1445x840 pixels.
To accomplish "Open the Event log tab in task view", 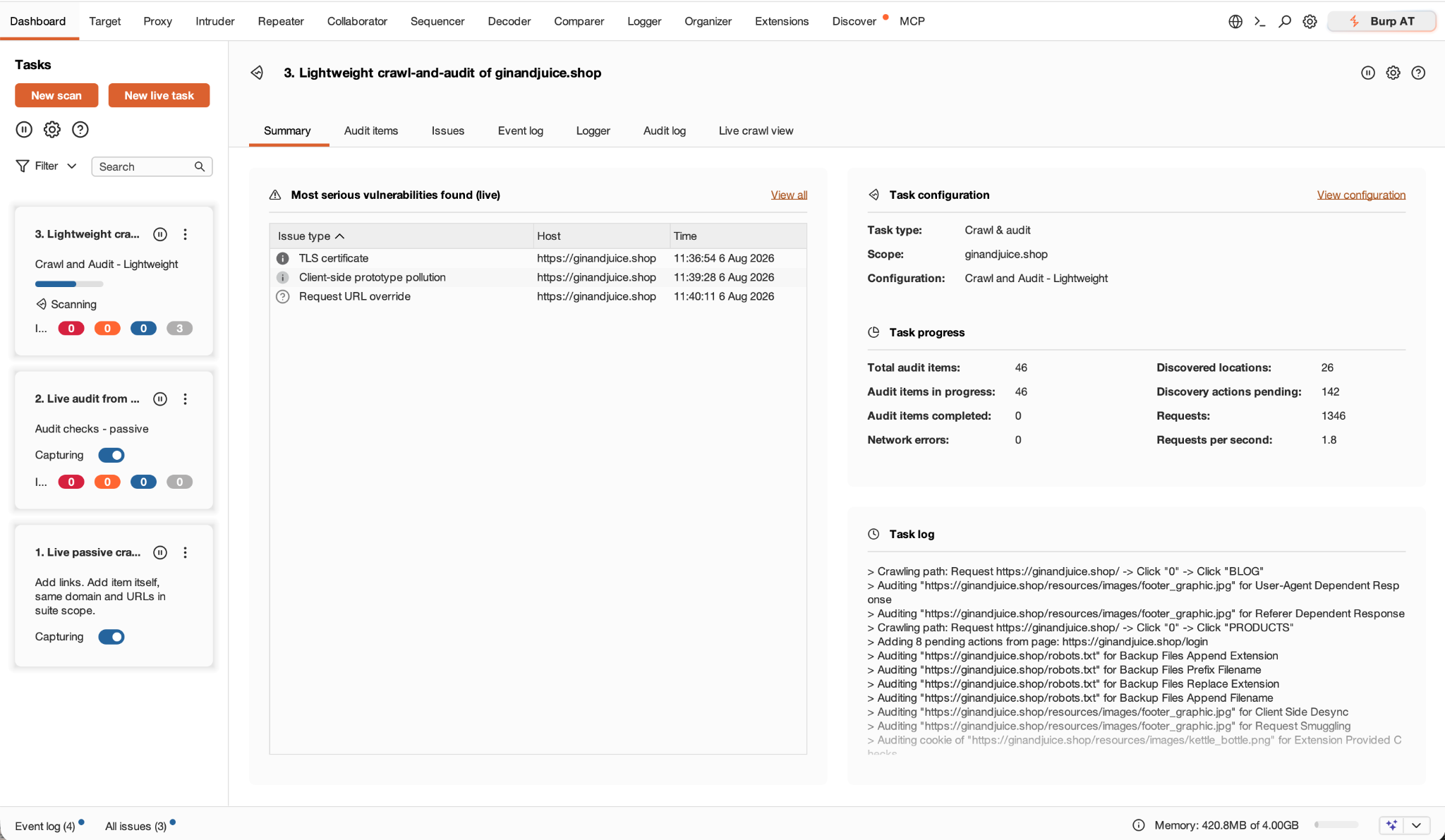I will [x=521, y=131].
